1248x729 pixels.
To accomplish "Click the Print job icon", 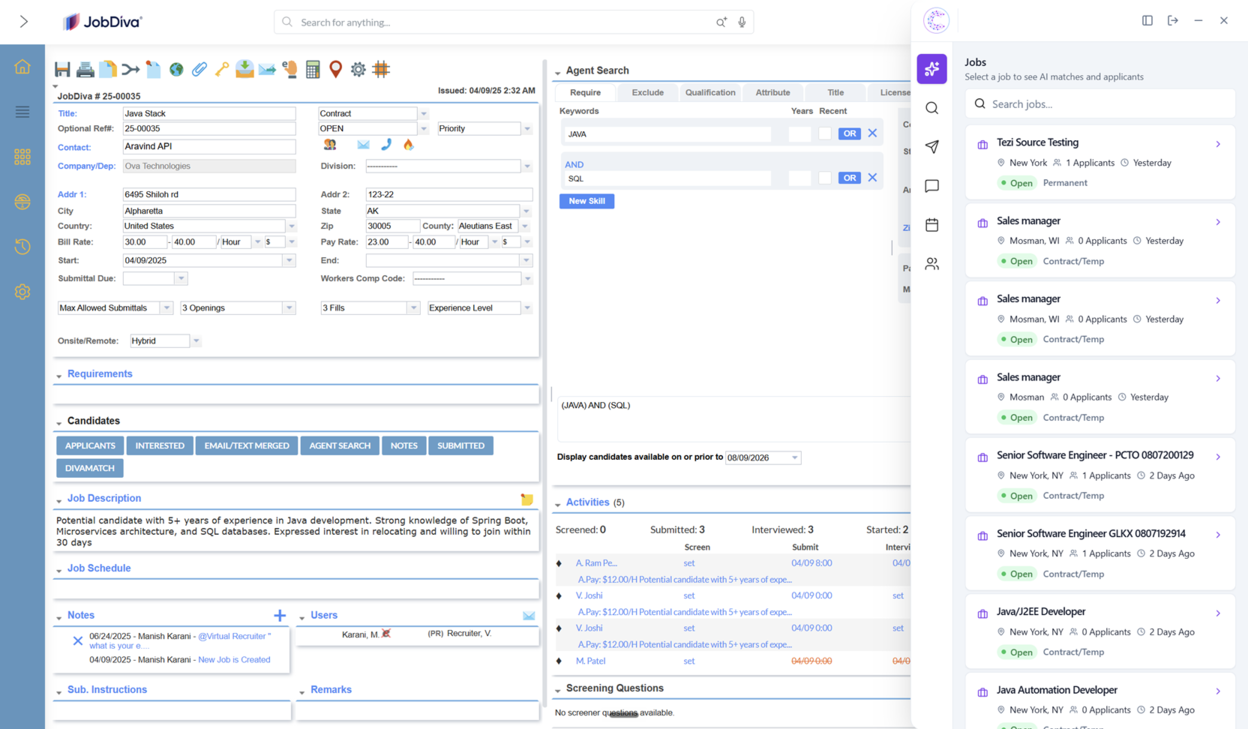I will (x=85, y=69).
